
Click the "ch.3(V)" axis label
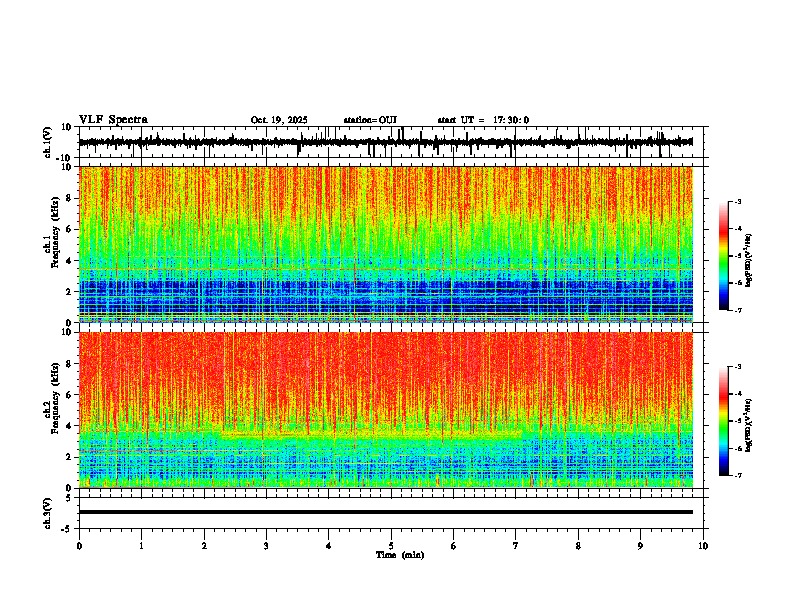[x=47, y=513]
